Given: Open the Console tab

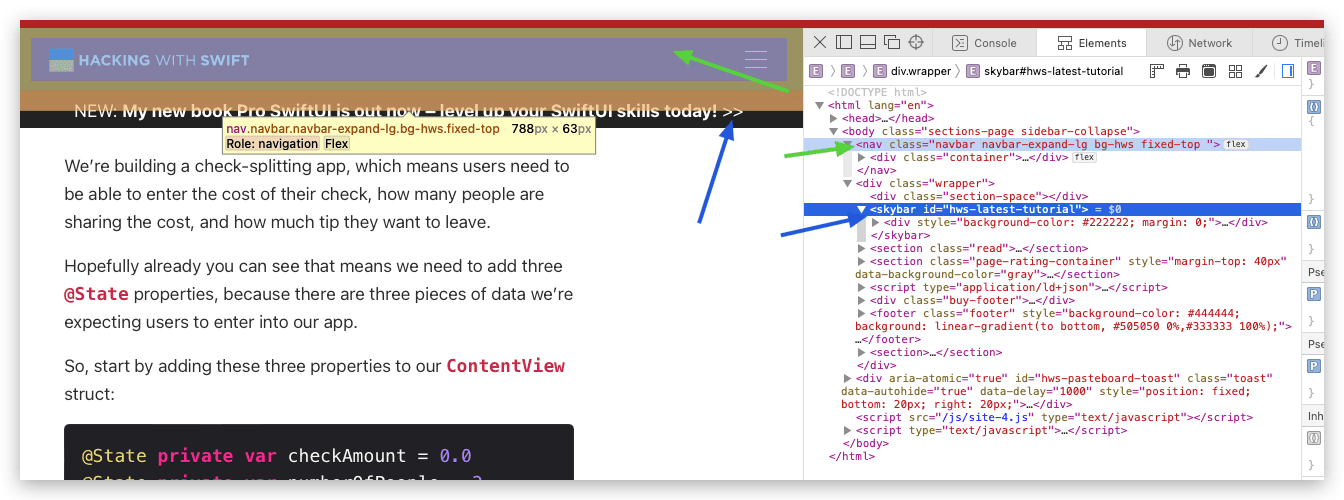Looking at the screenshot, I should click(984, 43).
